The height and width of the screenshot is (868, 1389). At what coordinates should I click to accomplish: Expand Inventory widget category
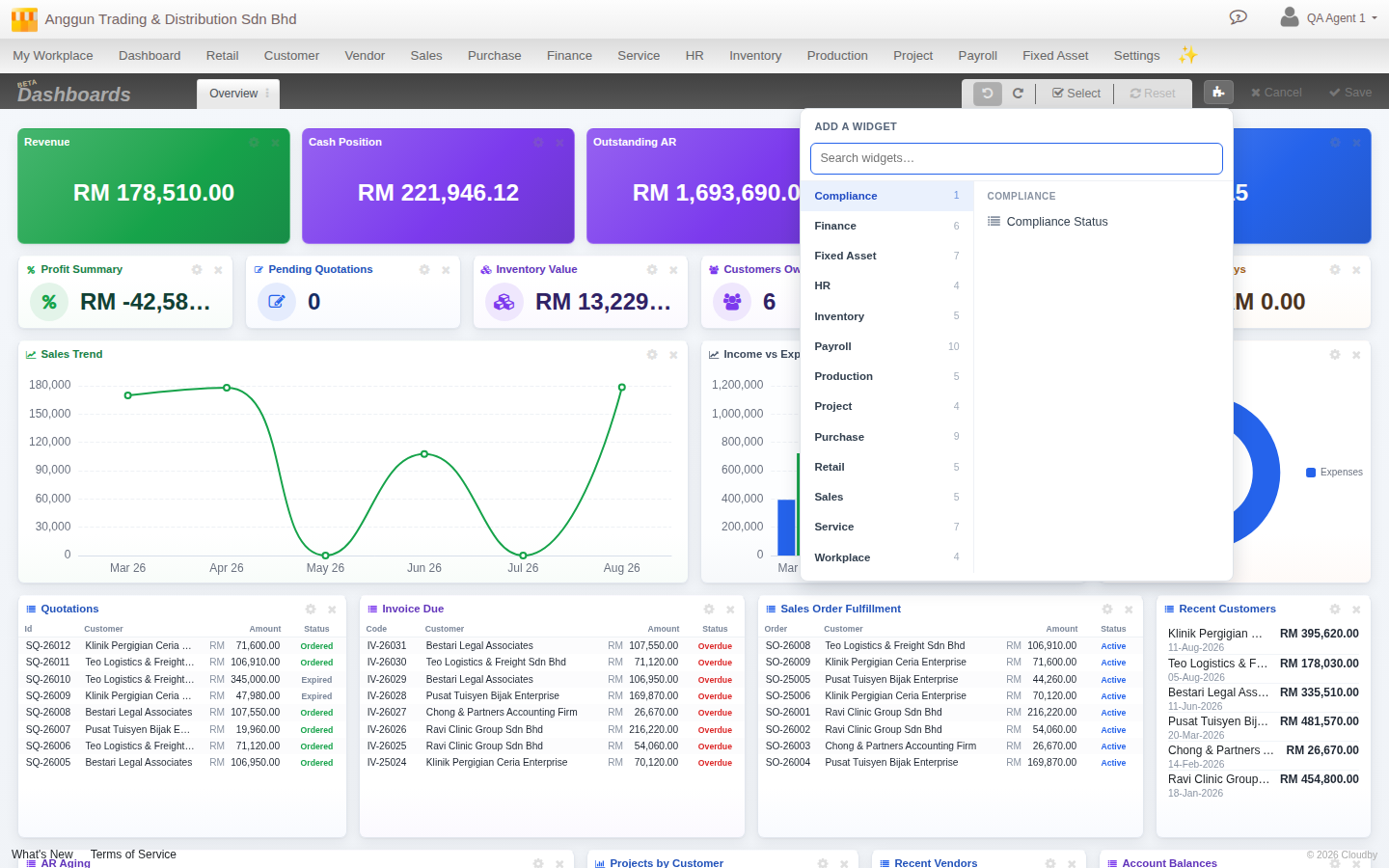886,316
